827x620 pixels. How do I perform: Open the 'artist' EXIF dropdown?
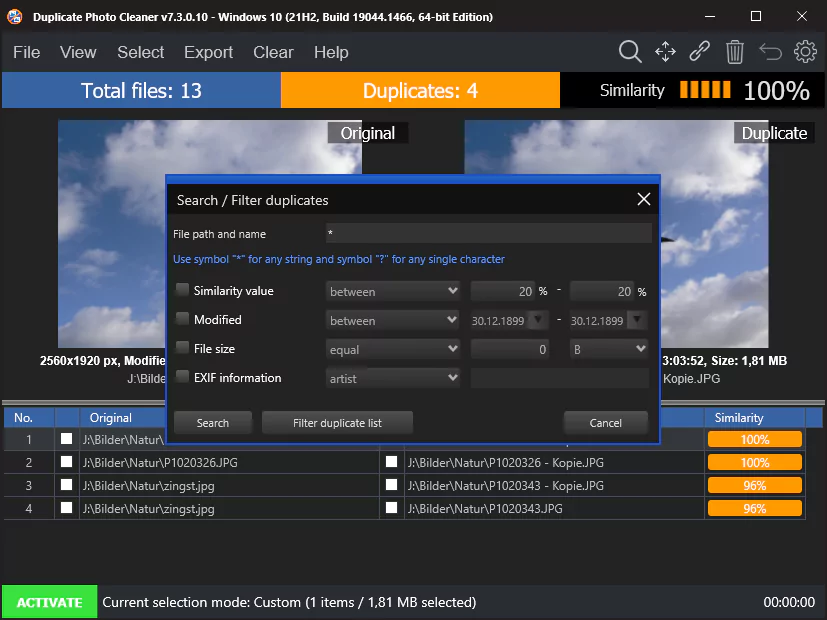pos(393,378)
